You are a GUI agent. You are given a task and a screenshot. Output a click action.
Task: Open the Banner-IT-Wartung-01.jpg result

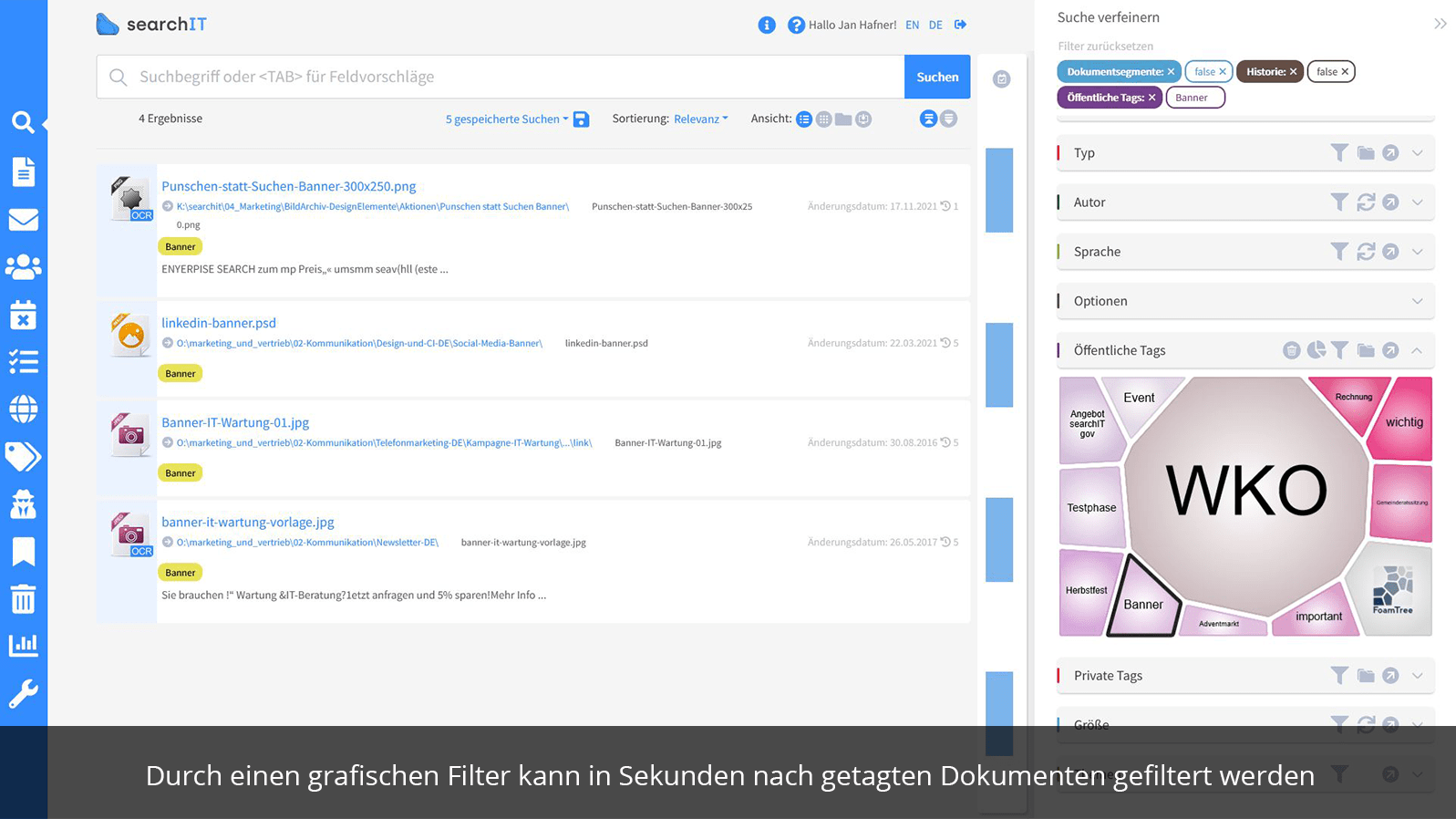[235, 422]
